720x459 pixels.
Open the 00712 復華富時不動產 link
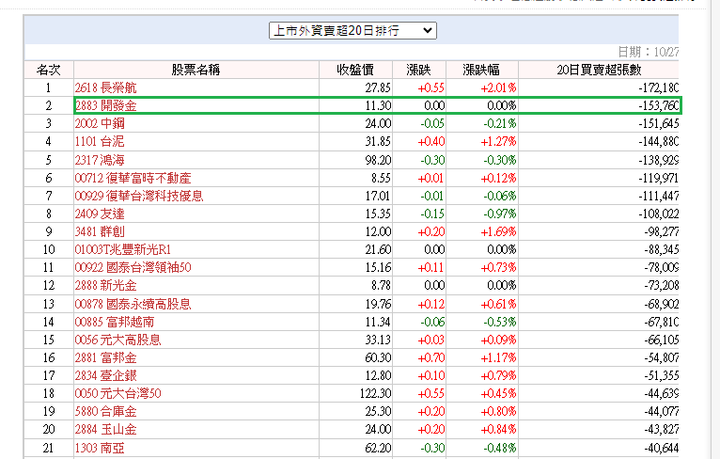133,178
